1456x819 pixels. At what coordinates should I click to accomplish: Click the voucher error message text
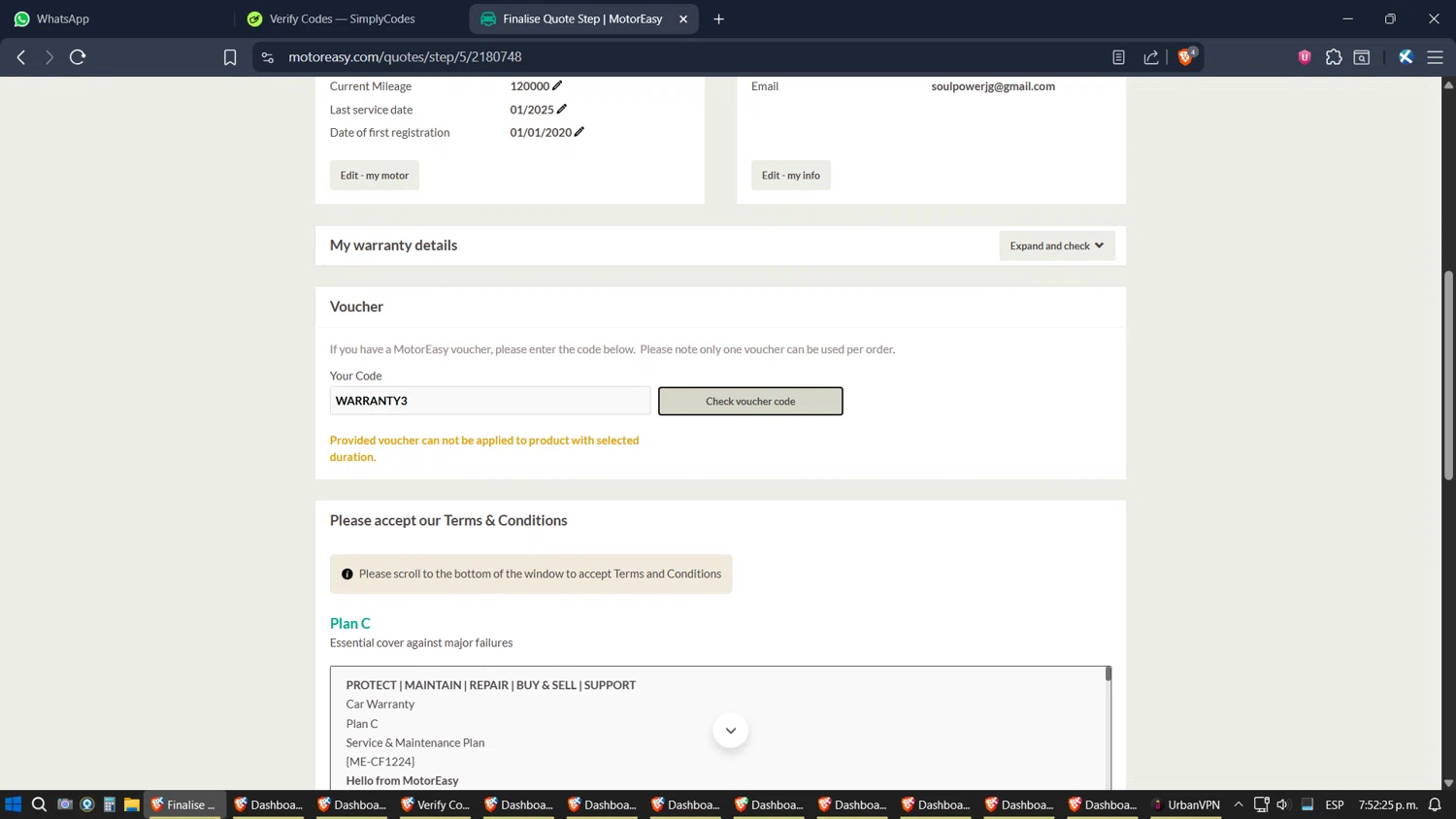484,448
